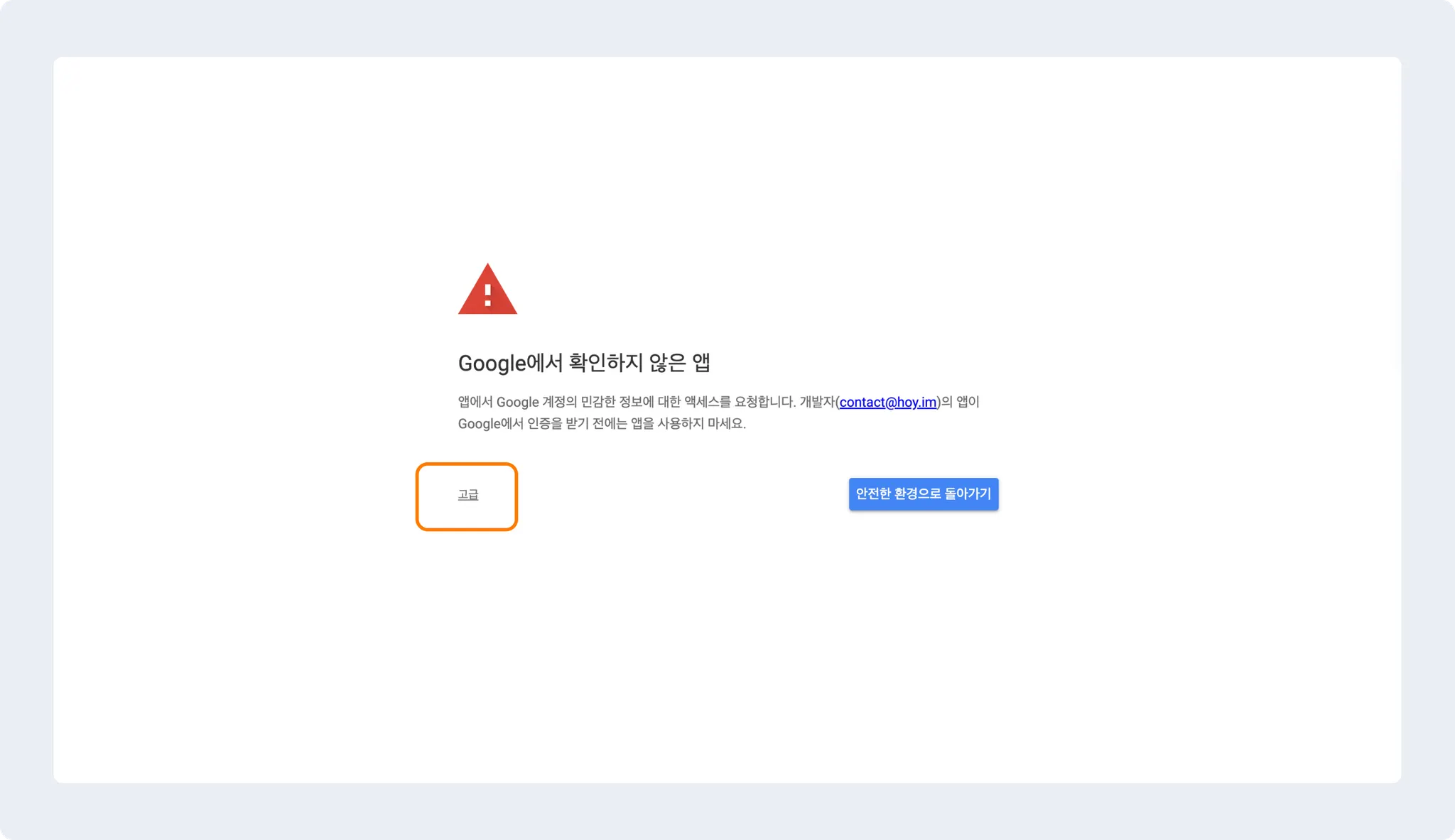1455x840 pixels.
Task: Click the first line of warning description text
Action: (x=718, y=402)
